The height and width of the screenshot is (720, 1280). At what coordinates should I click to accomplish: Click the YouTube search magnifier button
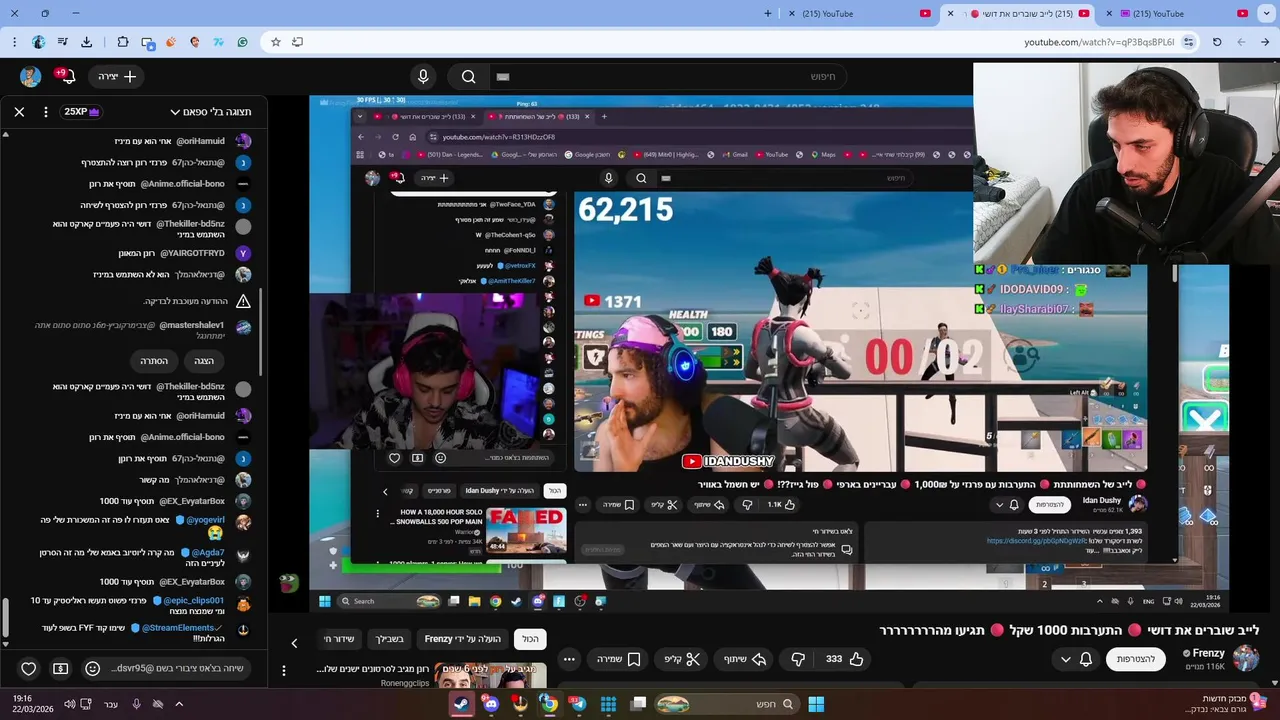pyautogui.click(x=468, y=77)
